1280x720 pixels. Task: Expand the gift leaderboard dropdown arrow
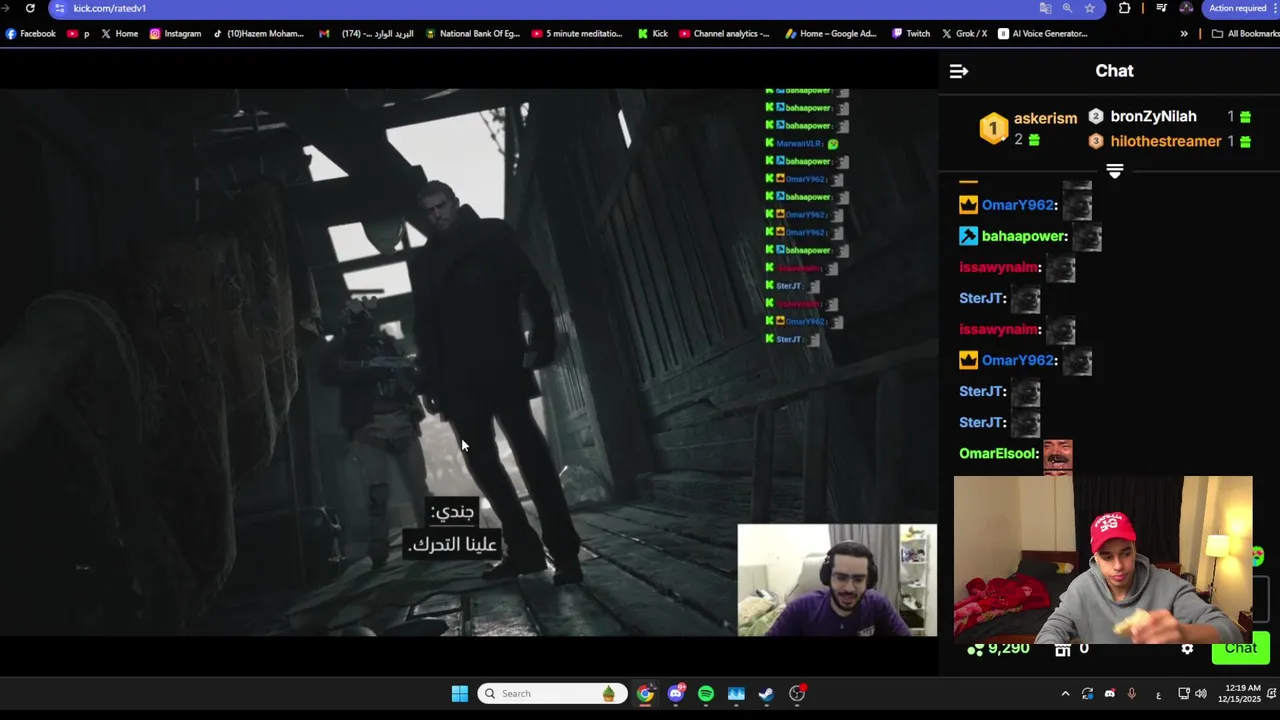click(1114, 171)
